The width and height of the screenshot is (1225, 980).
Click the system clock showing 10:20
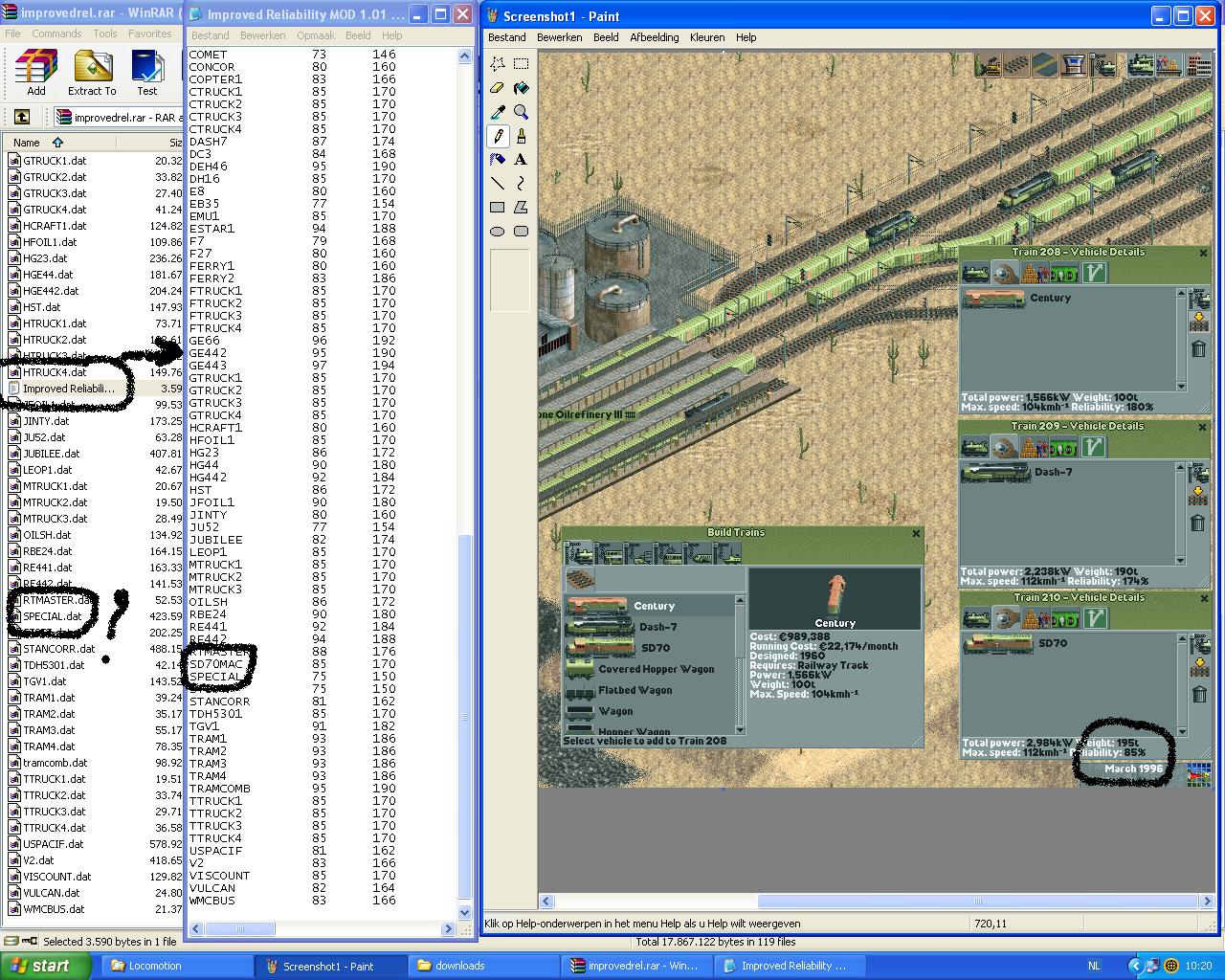coord(1198,966)
